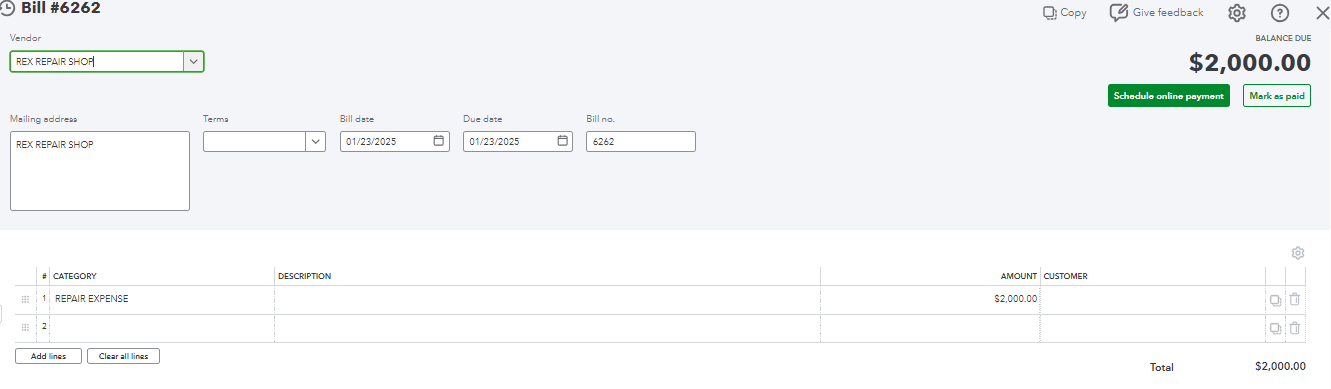Edit the Bill no. field

tap(641, 141)
